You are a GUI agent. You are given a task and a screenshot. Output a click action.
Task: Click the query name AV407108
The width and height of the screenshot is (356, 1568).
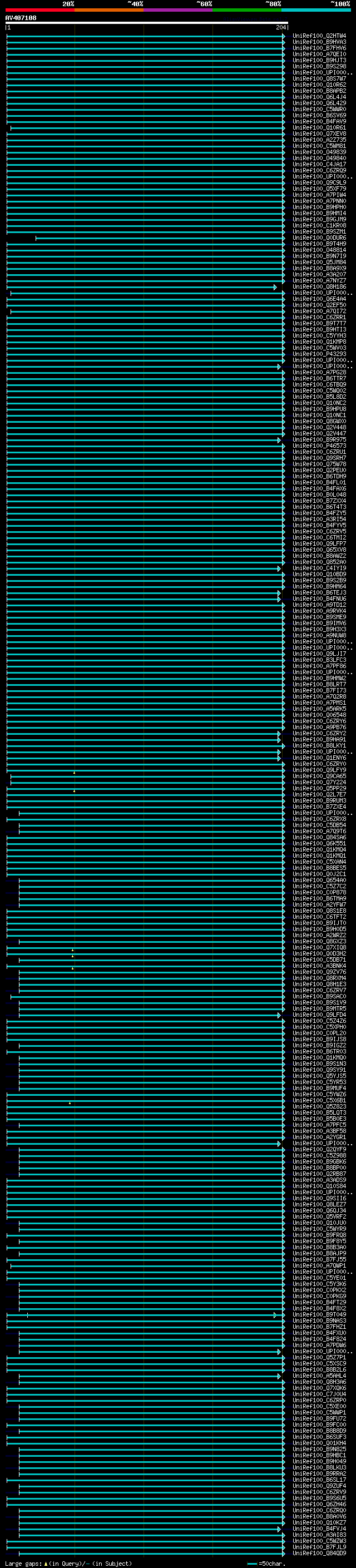(x=21, y=18)
